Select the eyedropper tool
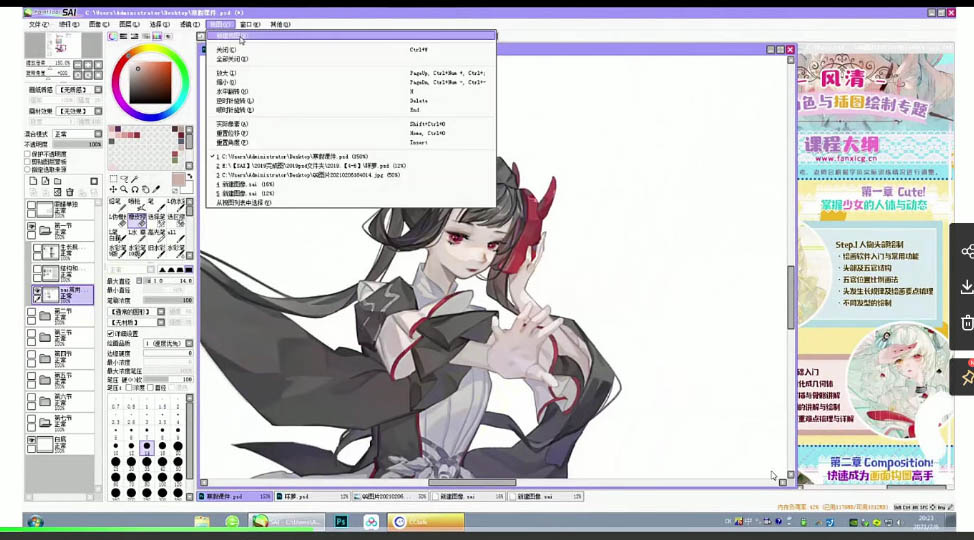974x540 pixels. point(156,190)
